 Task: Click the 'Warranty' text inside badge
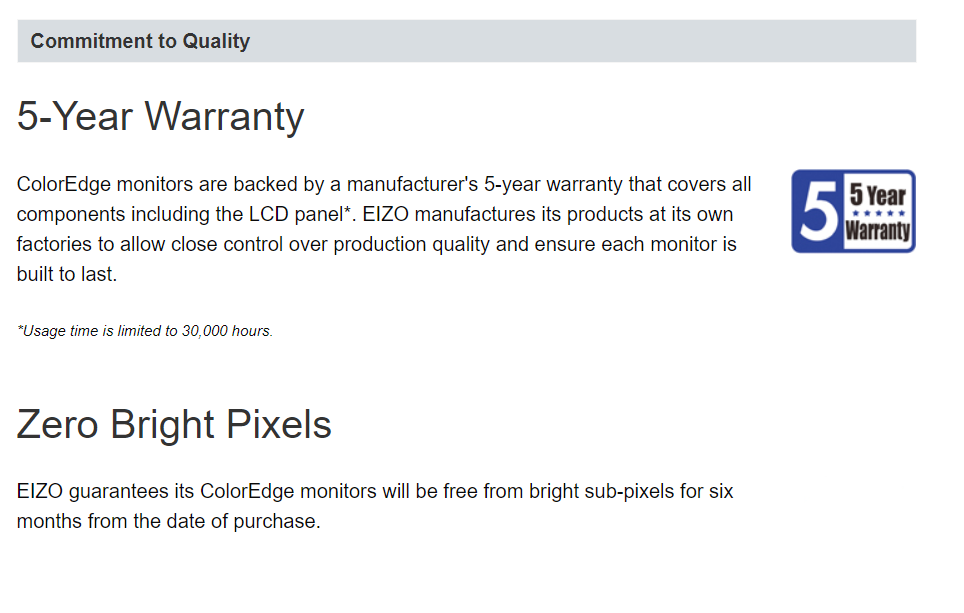click(878, 231)
